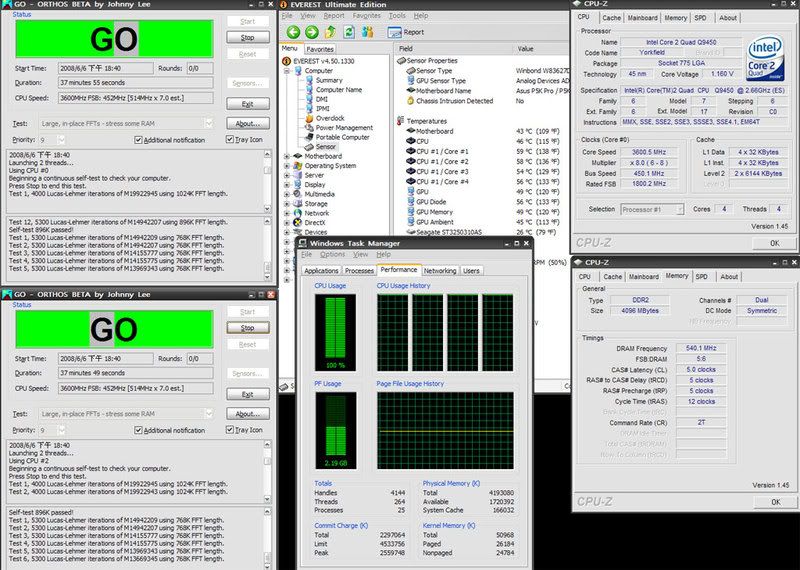Viewport: 800px width, 570px height.
Task: Switch to the Mainboard tab in top CPU-Z
Action: tap(643, 18)
